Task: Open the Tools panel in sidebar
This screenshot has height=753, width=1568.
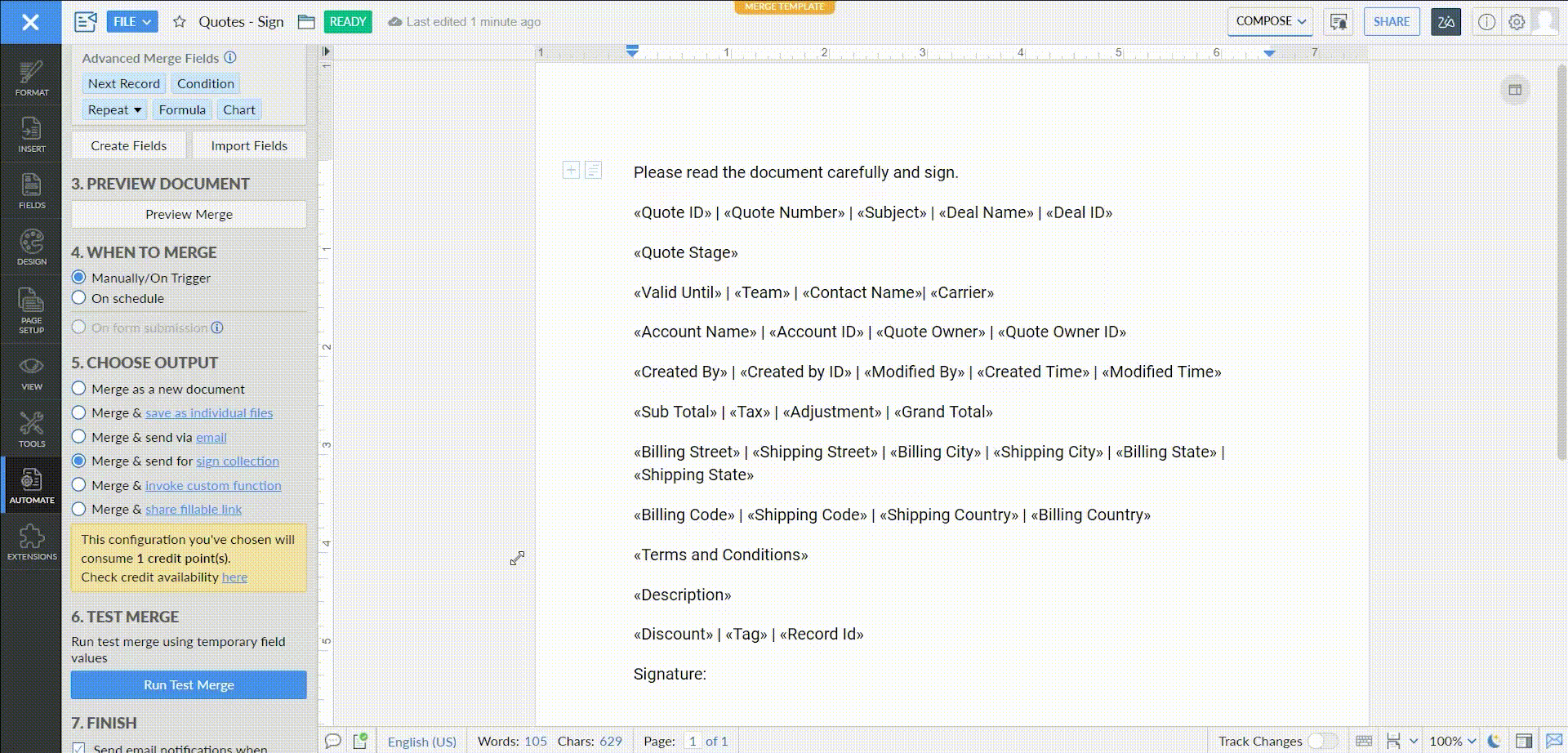Action: click(x=31, y=430)
